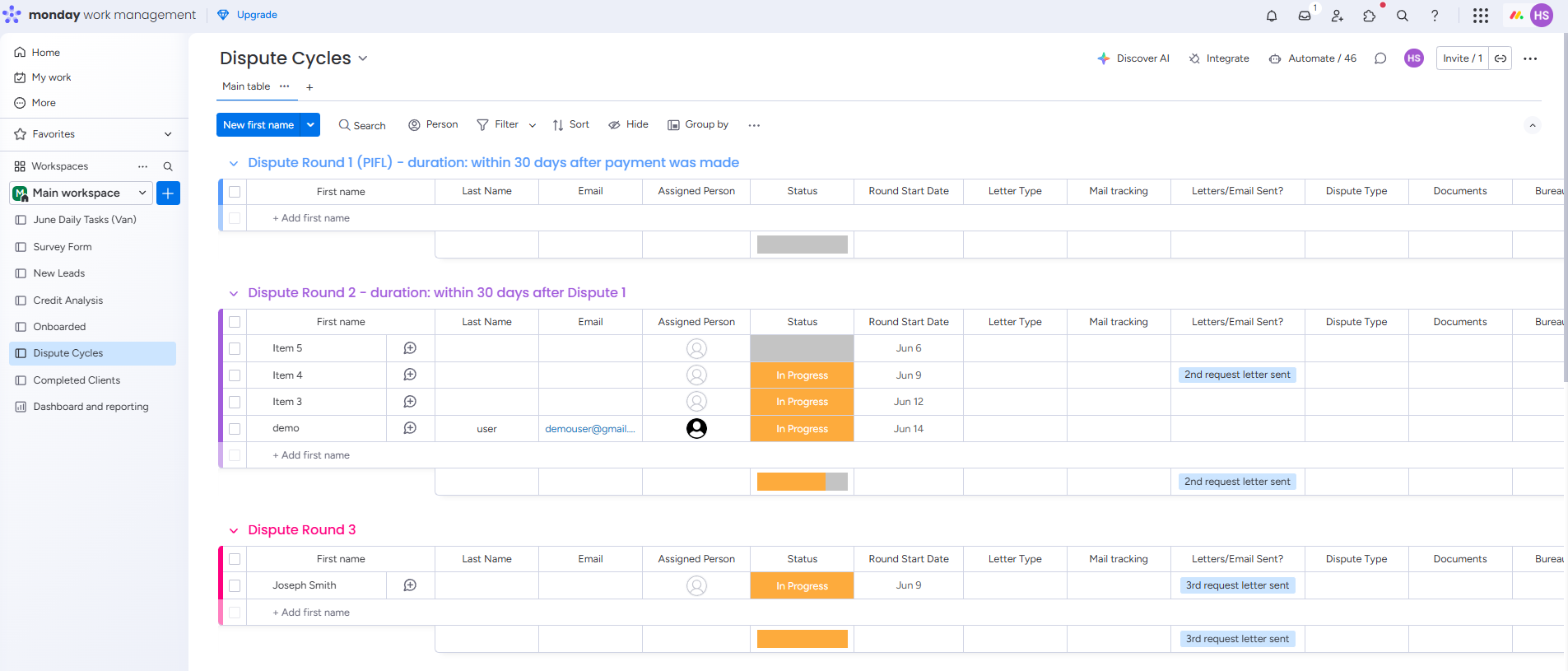Expand the New first name button arrow
The image size is (1568, 671).
pos(310,125)
